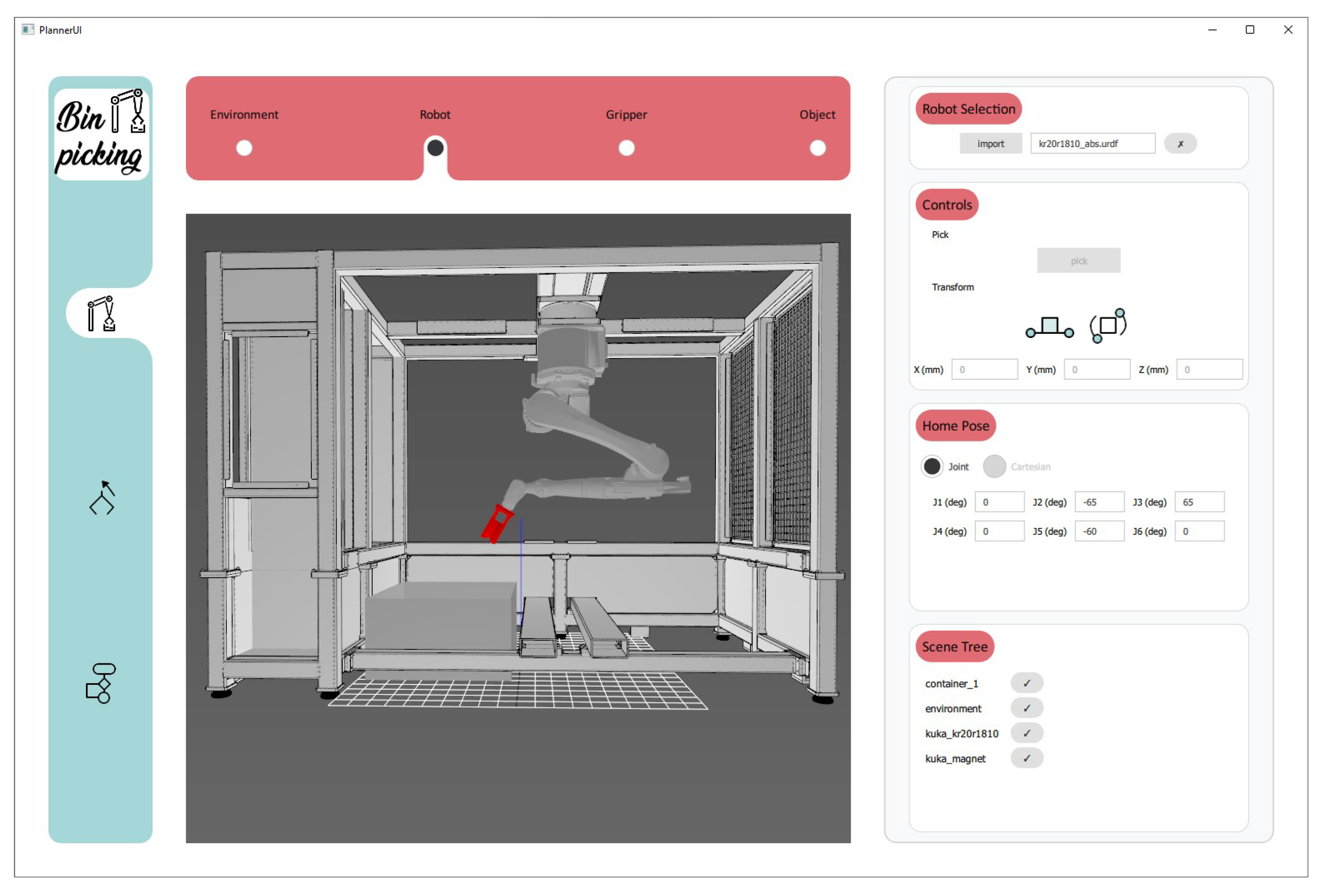1324x896 pixels.
Task: Toggle environment visibility checkmark
Action: 1027,708
